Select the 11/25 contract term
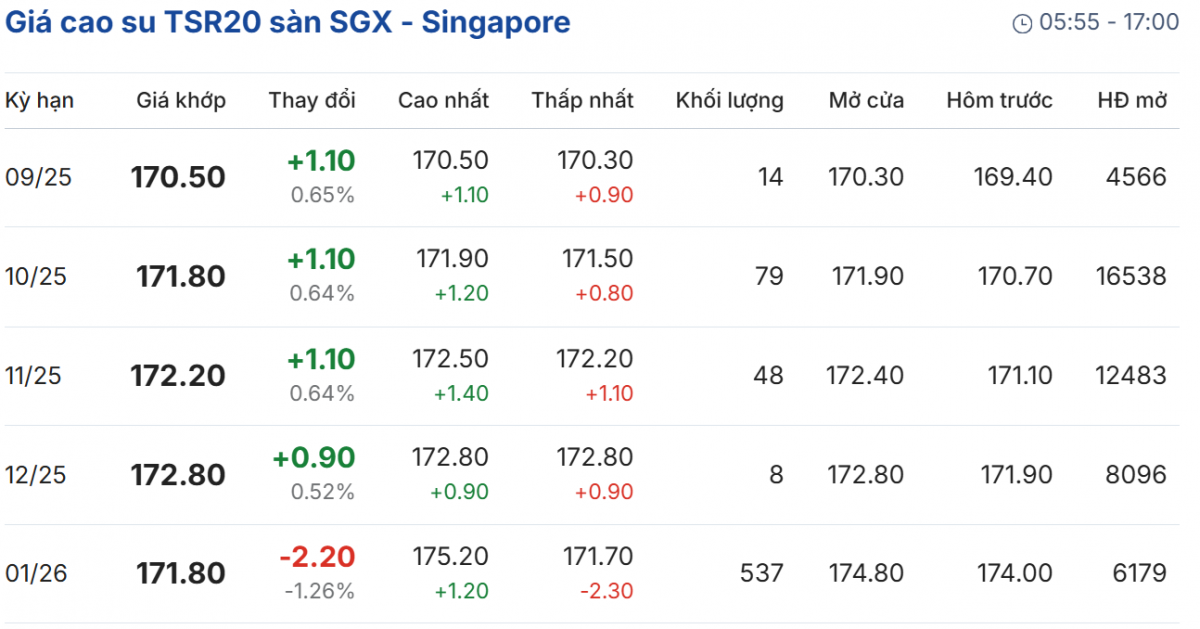The height and width of the screenshot is (629, 1200). click(33, 375)
